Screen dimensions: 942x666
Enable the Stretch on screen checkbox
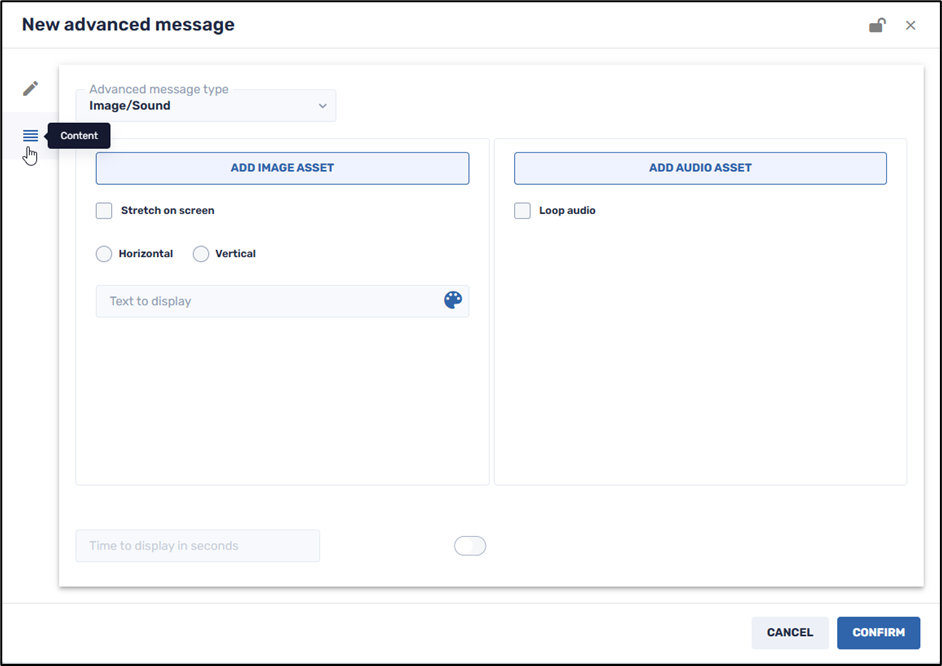pyautogui.click(x=104, y=211)
